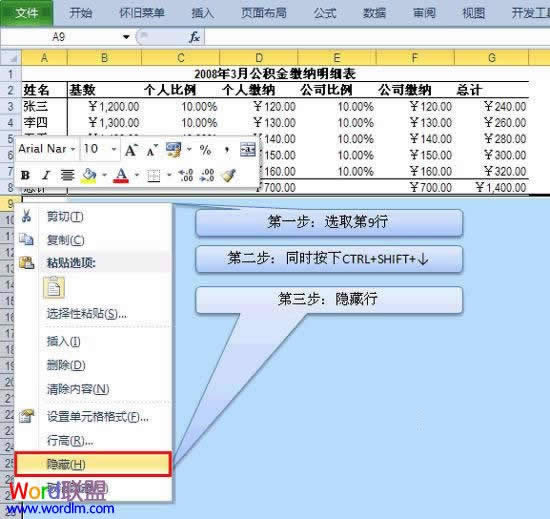Click the green 文件 File button
Image resolution: width=550 pixels, height=519 pixels.
click(x=27, y=13)
